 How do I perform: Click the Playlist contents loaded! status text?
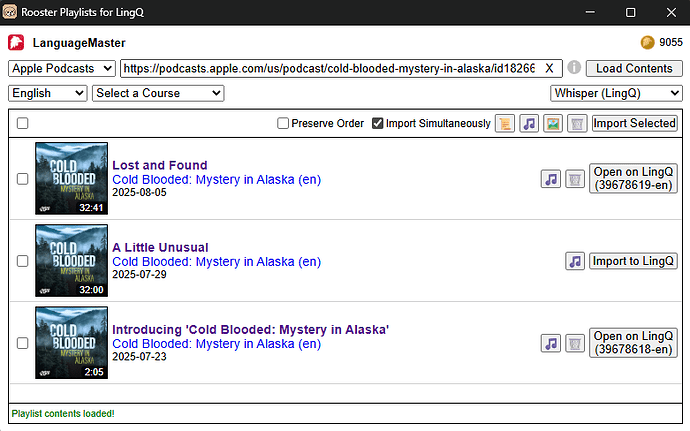[x=63, y=414]
